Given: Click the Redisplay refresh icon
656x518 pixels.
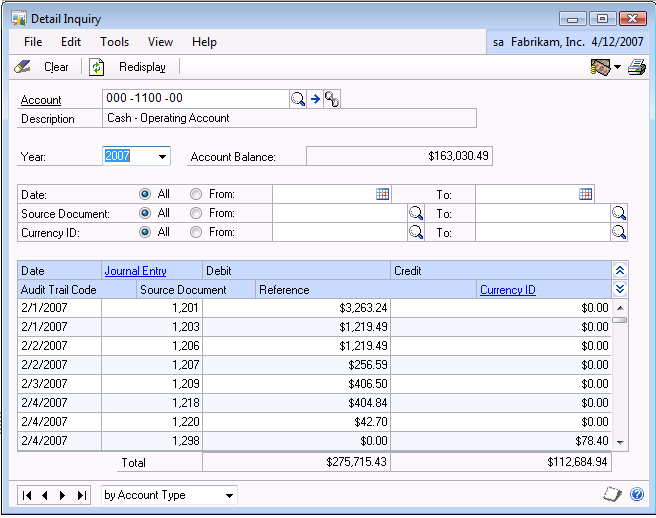Looking at the screenshot, I should tap(97, 67).
